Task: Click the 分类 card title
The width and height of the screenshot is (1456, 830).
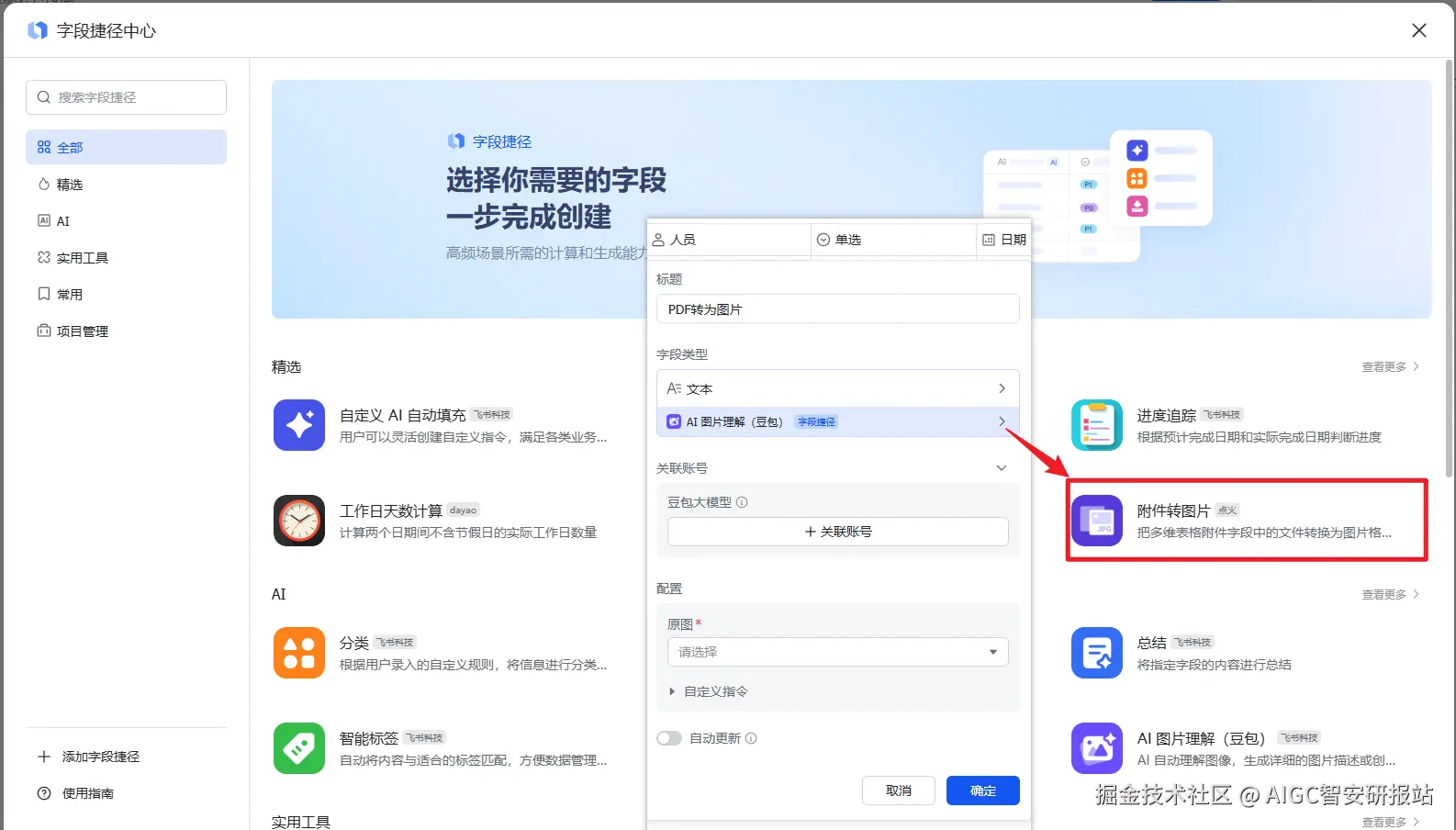Action: tap(354, 643)
